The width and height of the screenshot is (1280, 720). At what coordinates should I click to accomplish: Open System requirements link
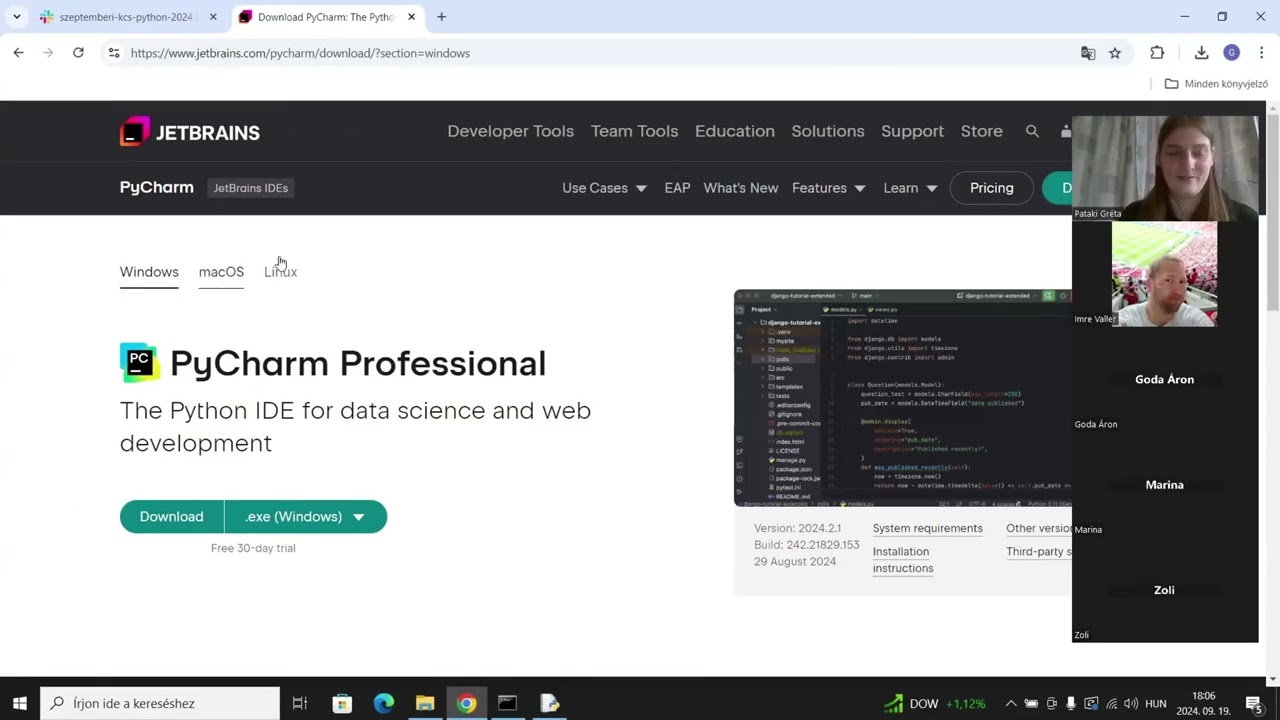[x=927, y=528]
